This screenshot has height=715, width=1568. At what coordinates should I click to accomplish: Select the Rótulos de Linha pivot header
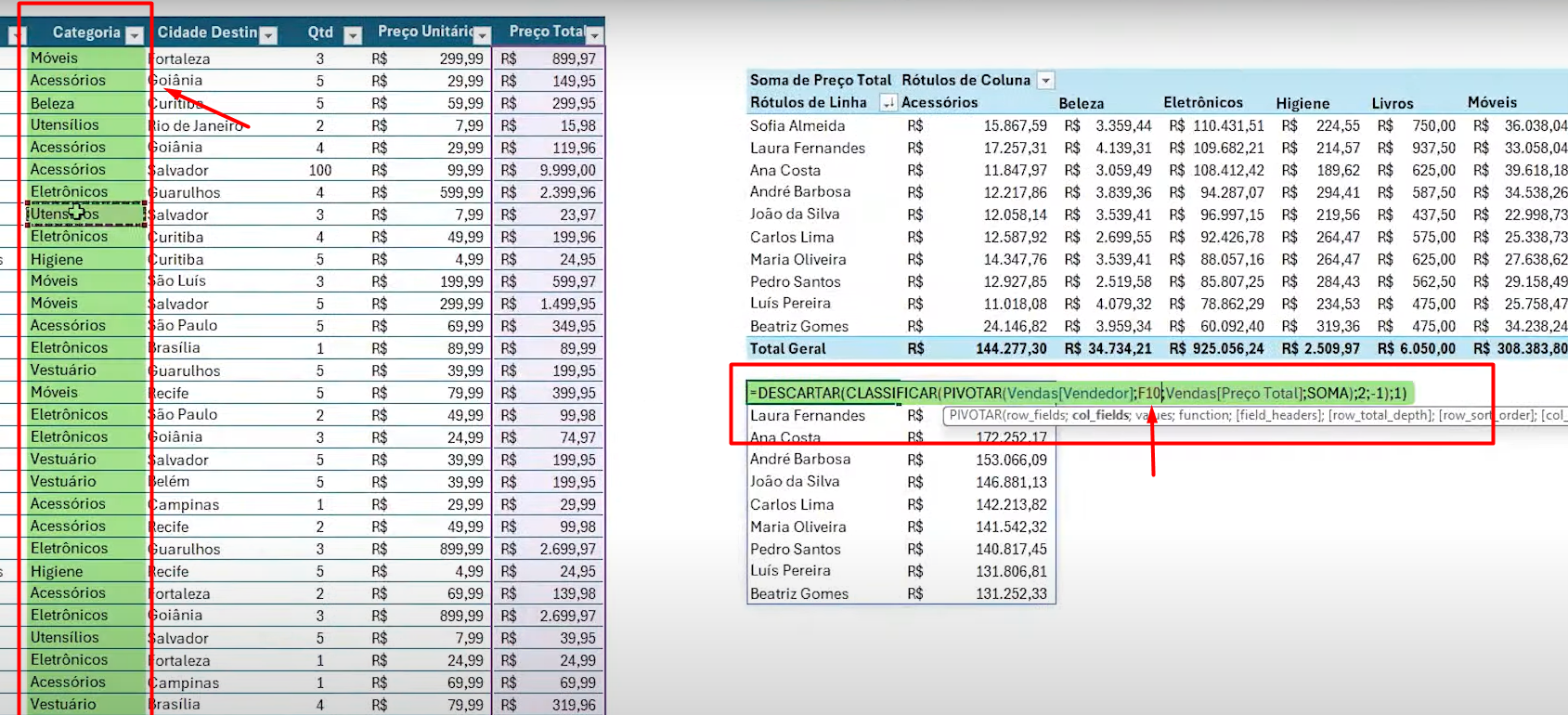coord(809,103)
